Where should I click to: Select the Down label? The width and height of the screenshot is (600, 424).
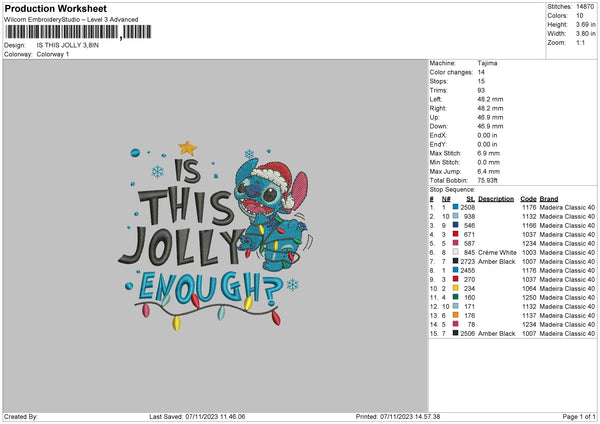438,126
